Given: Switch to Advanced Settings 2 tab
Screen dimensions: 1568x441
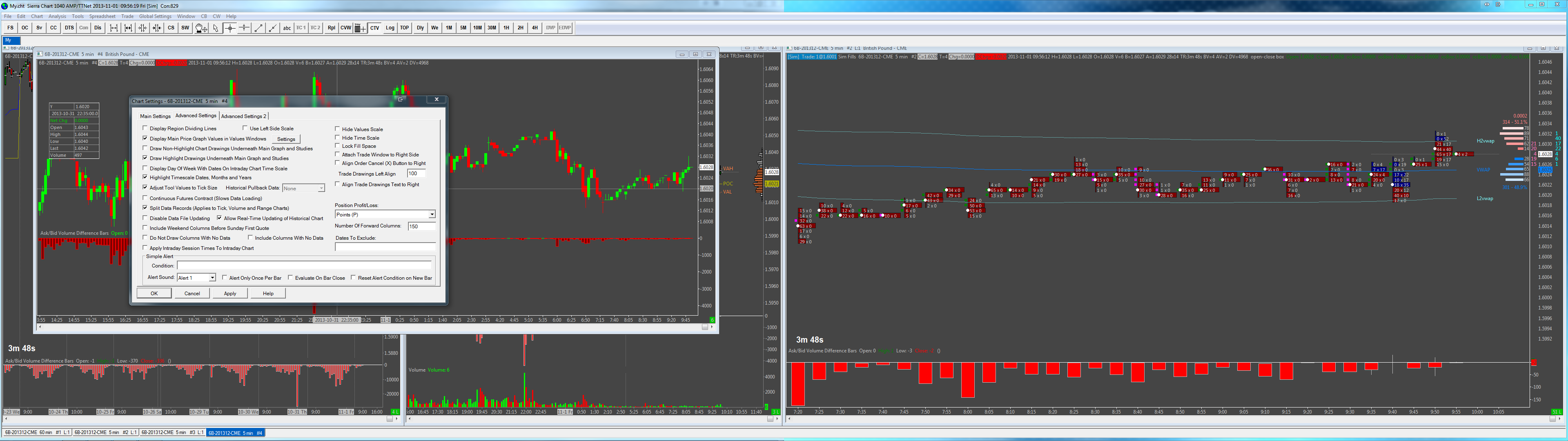Looking at the screenshot, I should pos(243,116).
